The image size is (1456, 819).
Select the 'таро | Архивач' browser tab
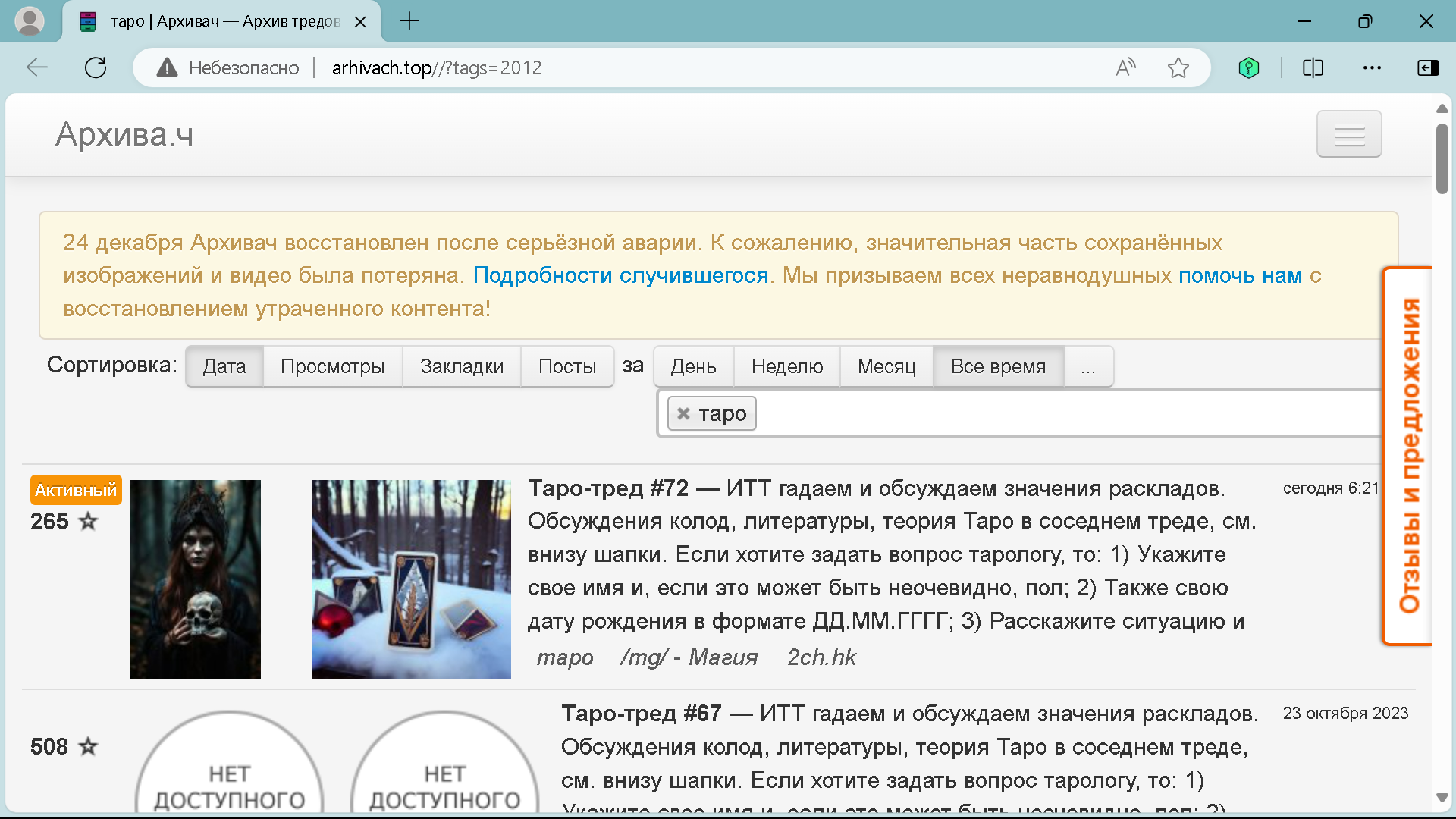(220, 21)
